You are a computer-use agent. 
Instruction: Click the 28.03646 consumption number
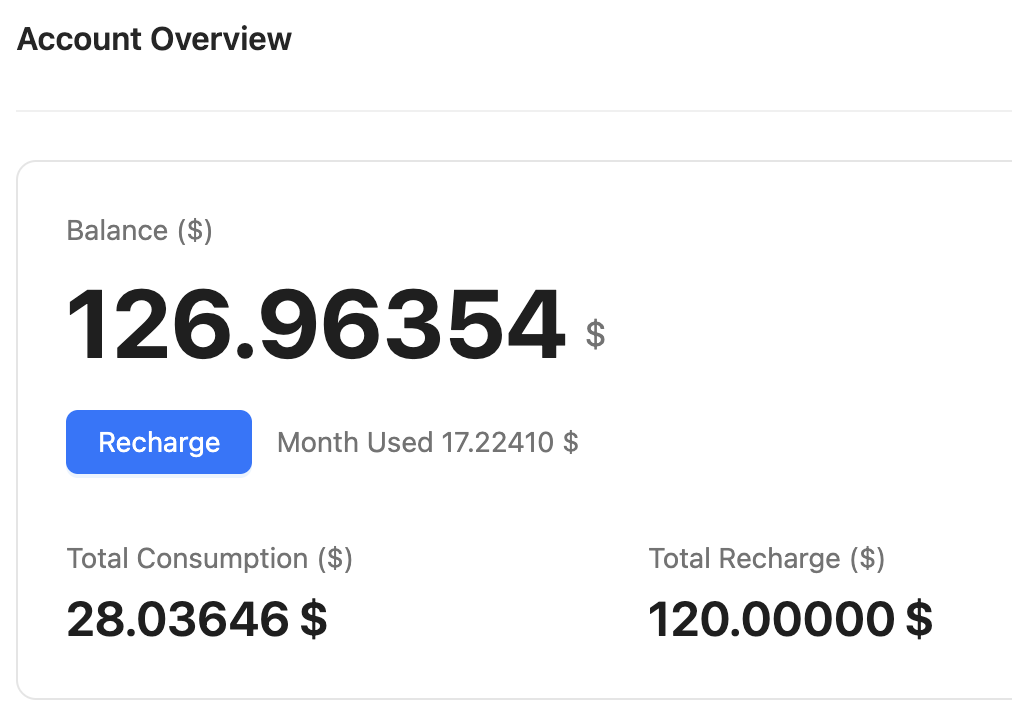pos(178,620)
